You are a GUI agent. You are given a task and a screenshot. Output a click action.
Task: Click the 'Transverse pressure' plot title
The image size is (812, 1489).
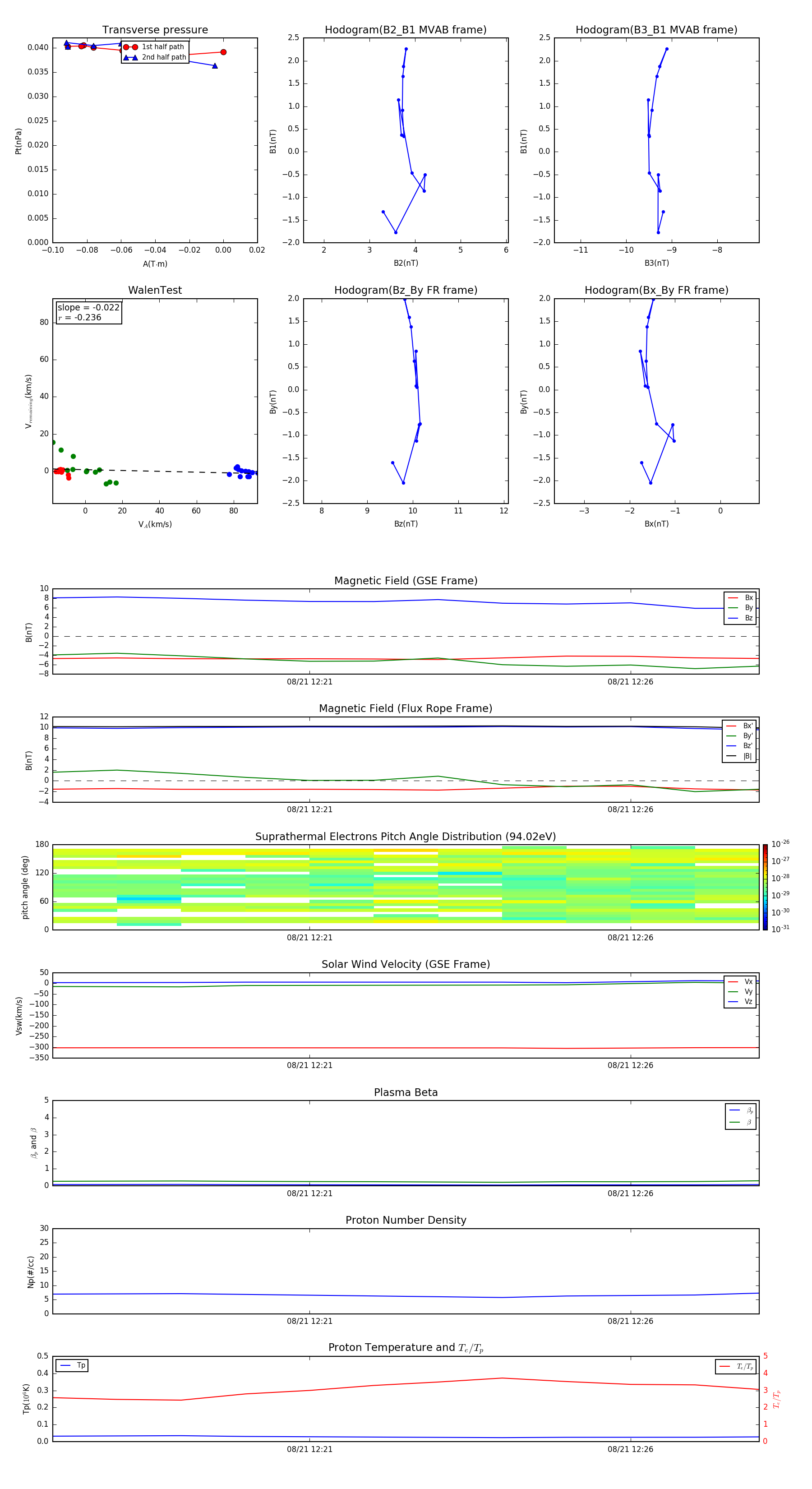click(x=155, y=30)
